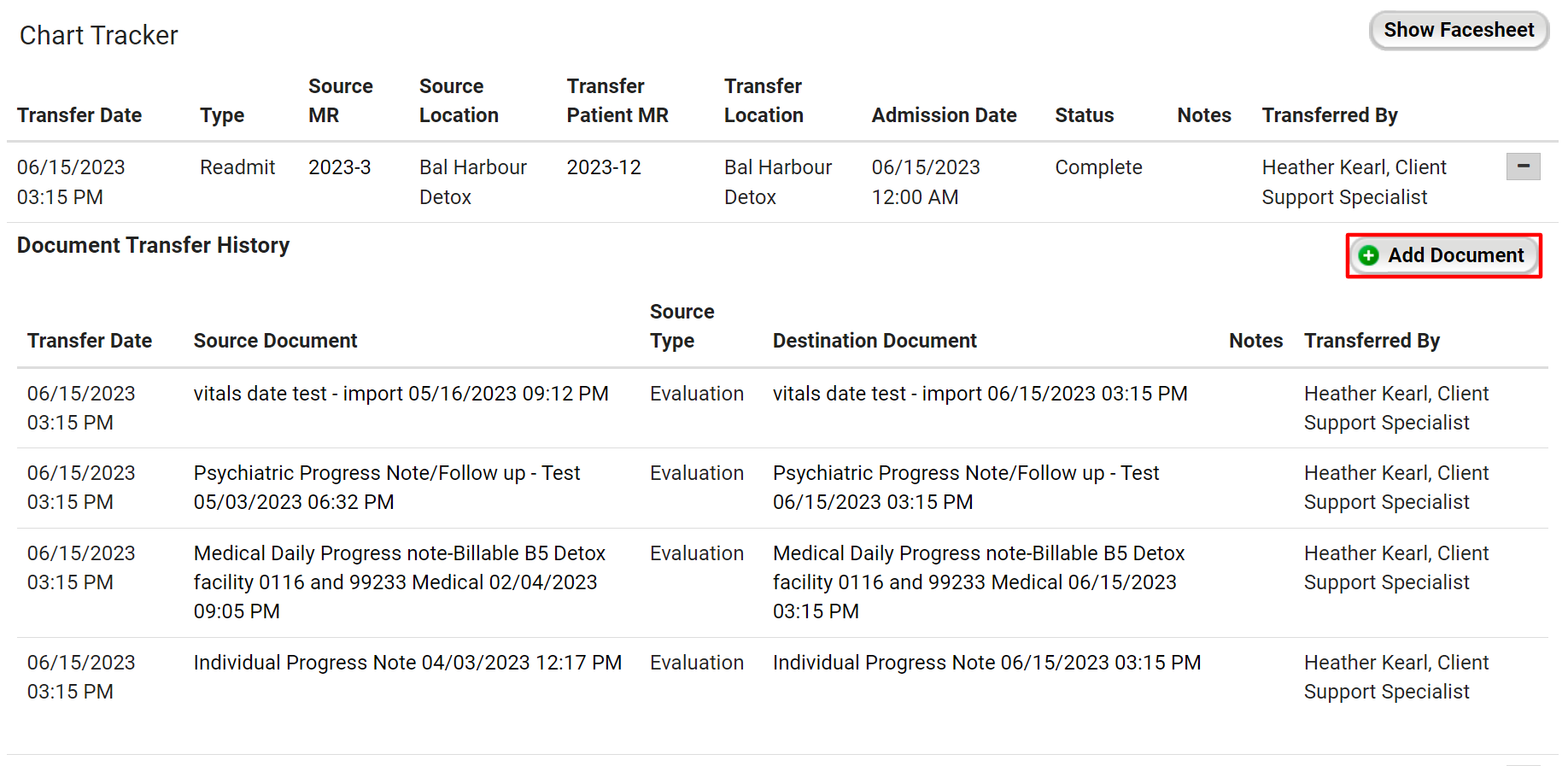Click the Source MR column header
This screenshot has height=766, width=1568.
(x=340, y=101)
